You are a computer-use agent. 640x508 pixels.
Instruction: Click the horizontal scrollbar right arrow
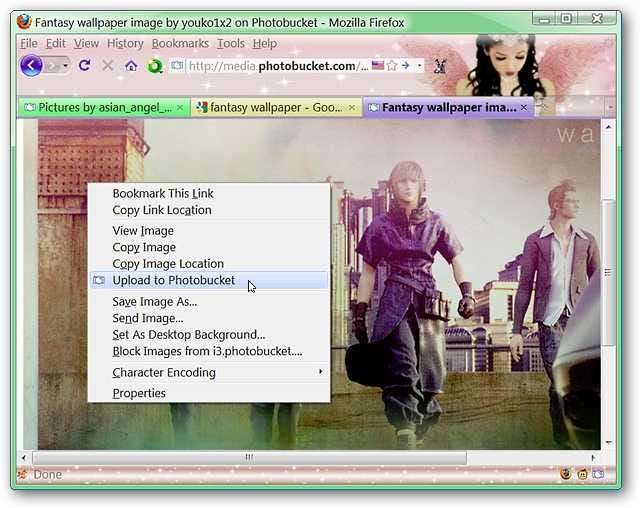click(593, 458)
